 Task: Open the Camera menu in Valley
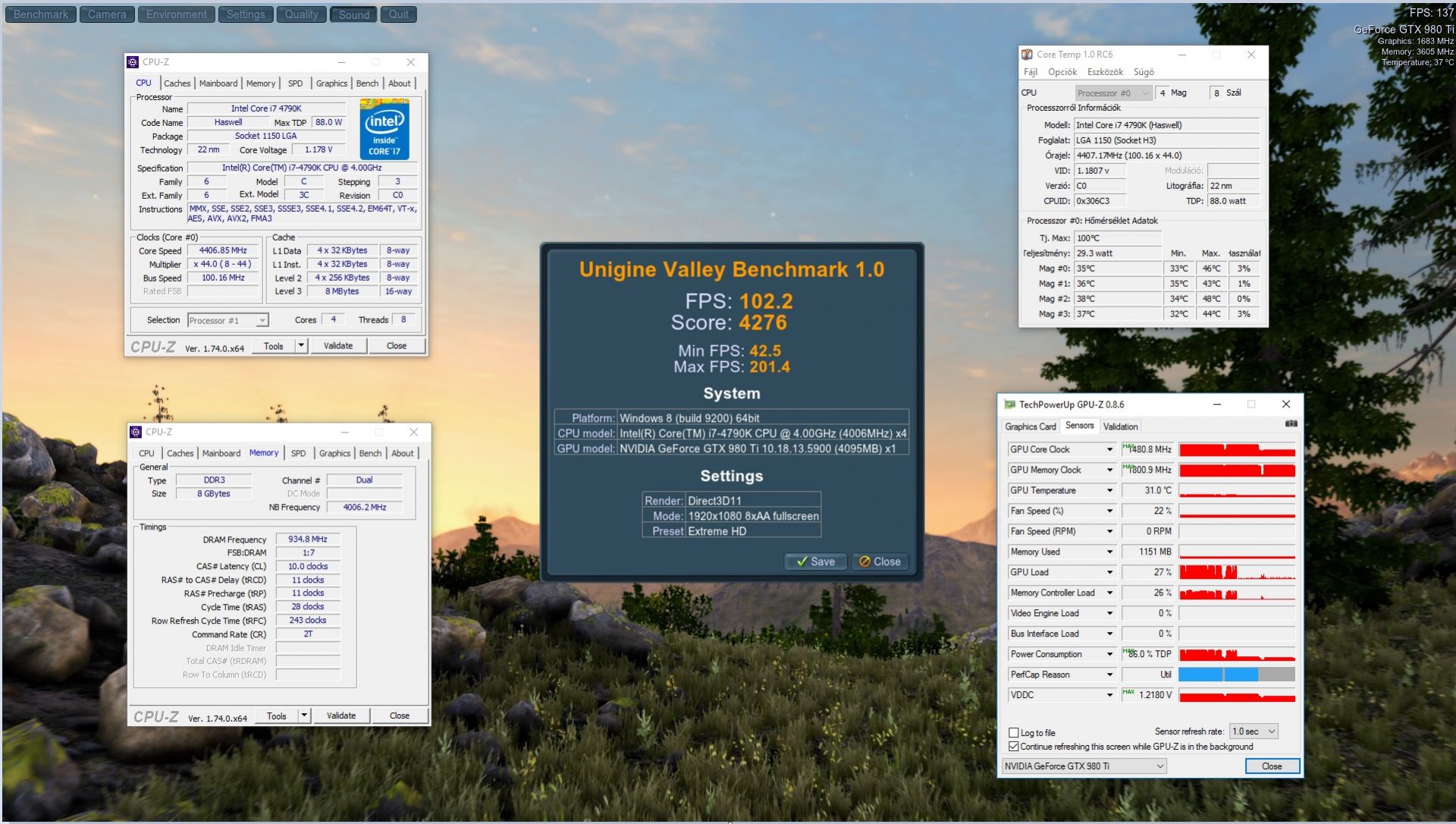point(107,14)
